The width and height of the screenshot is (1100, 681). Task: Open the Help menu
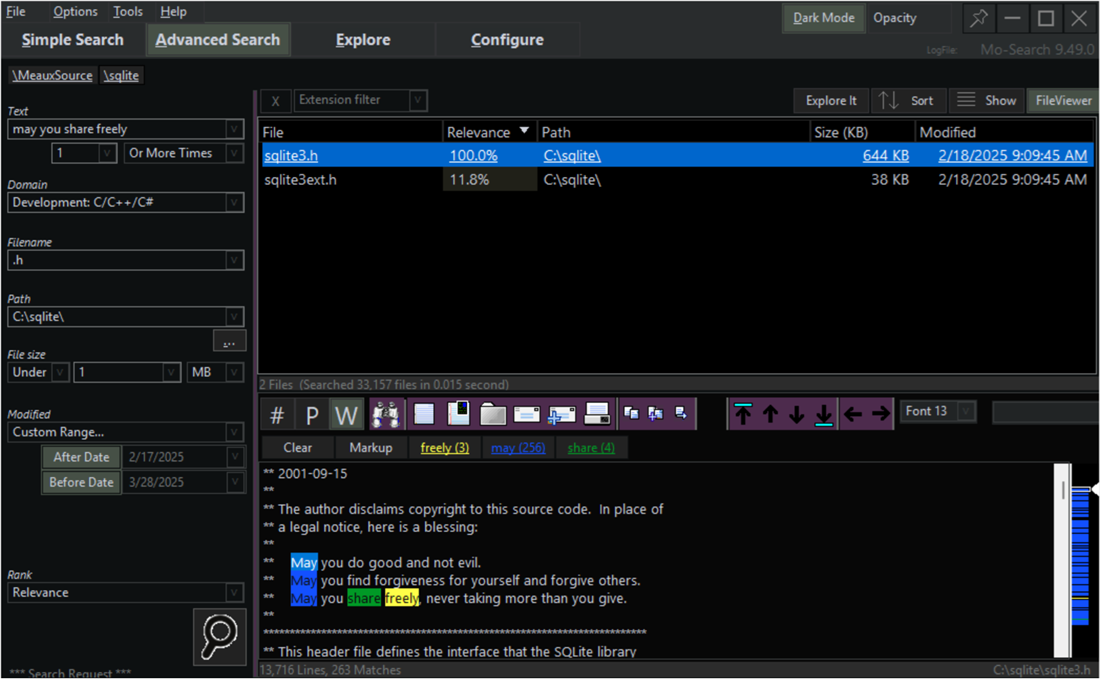tap(173, 12)
